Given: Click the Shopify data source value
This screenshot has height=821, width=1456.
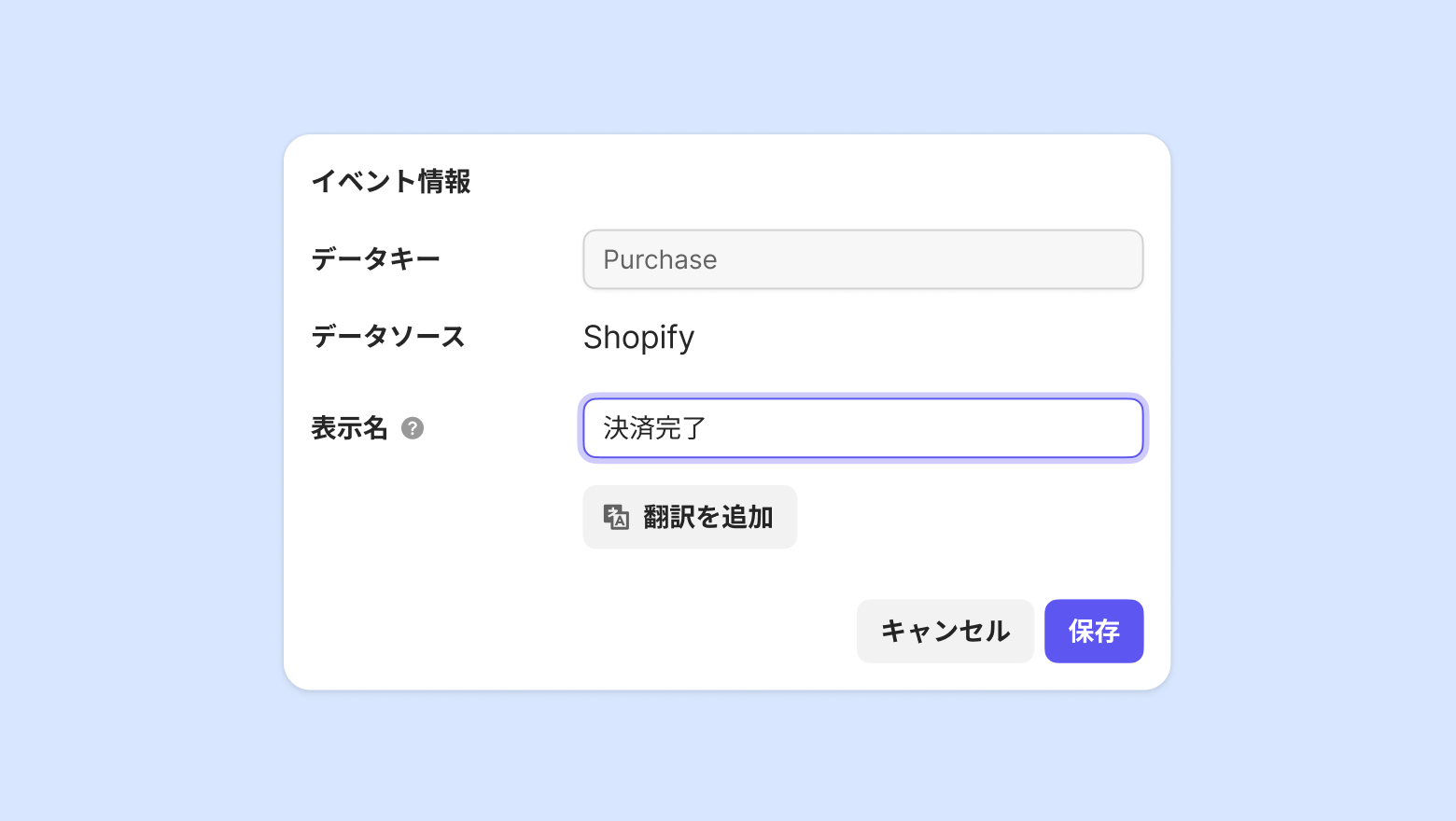Looking at the screenshot, I should pyautogui.click(x=638, y=338).
